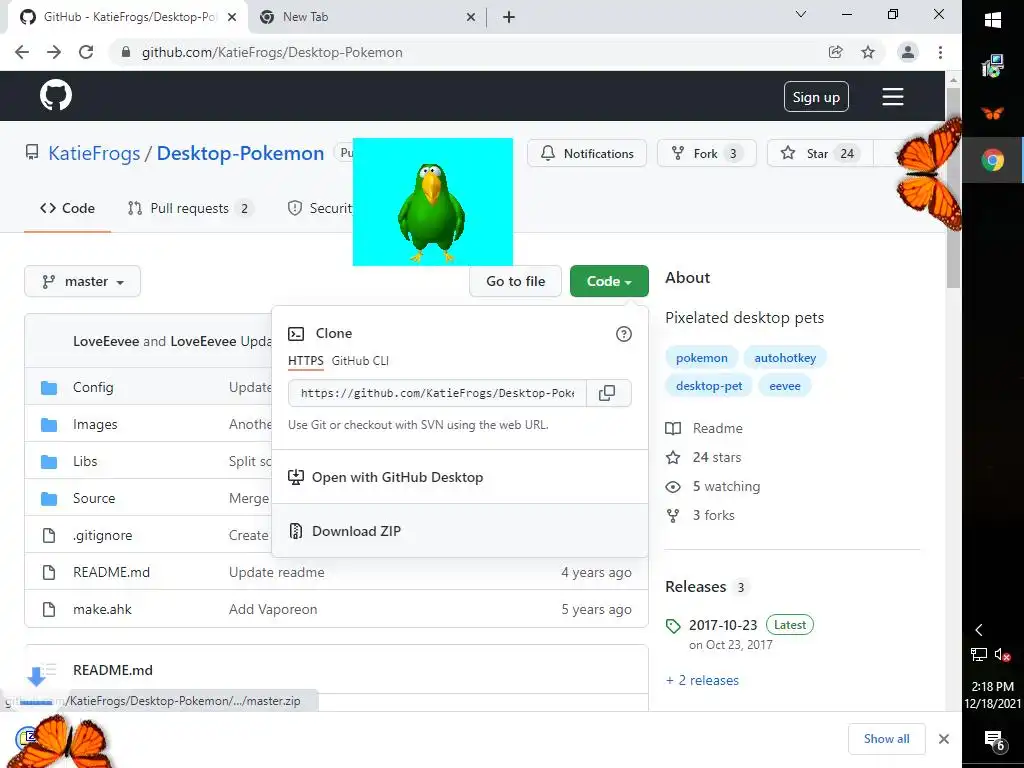Viewport: 1024px width, 768px height.
Task: Open the network tray icon
Action: pos(978,654)
